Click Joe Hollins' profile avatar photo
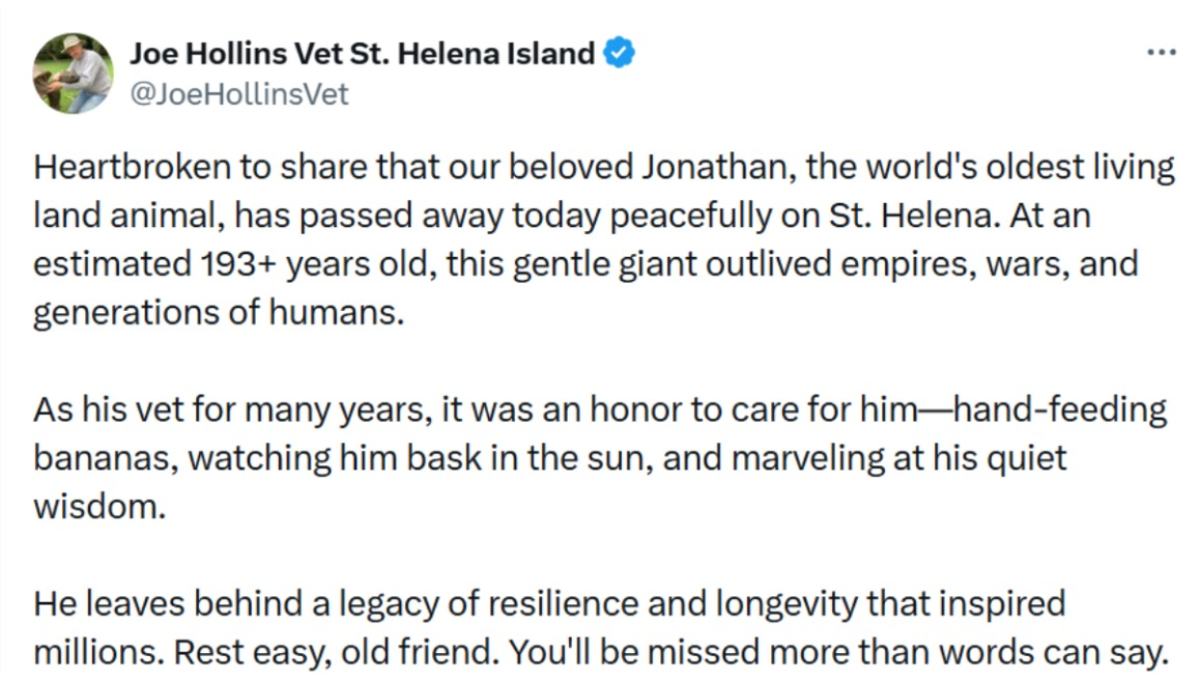Viewport: 1200px width, 675px height. (73, 73)
